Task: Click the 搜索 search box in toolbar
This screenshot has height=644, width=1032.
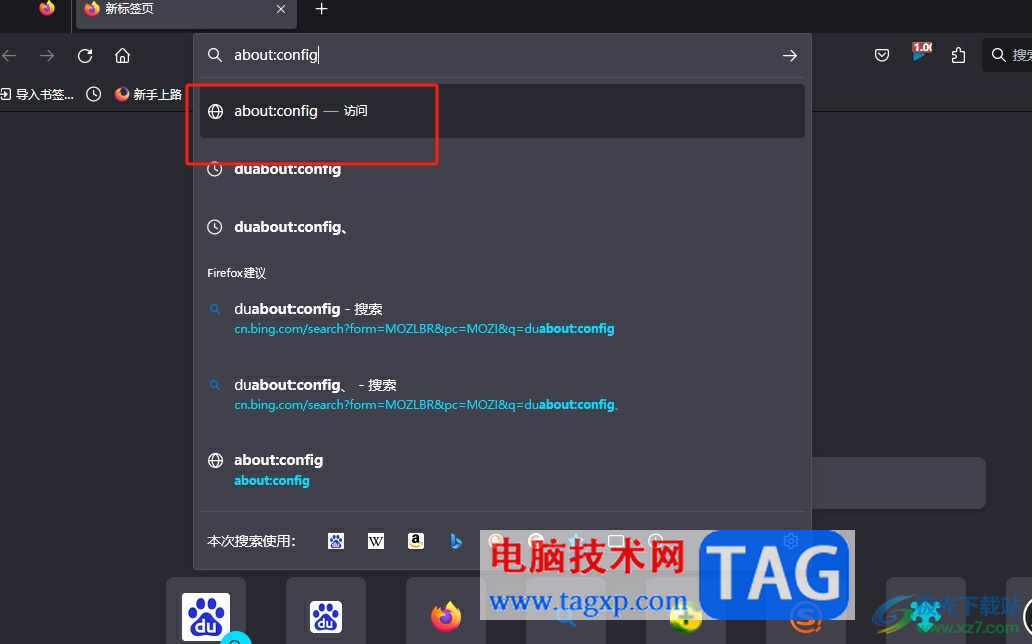Action: (1008, 55)
